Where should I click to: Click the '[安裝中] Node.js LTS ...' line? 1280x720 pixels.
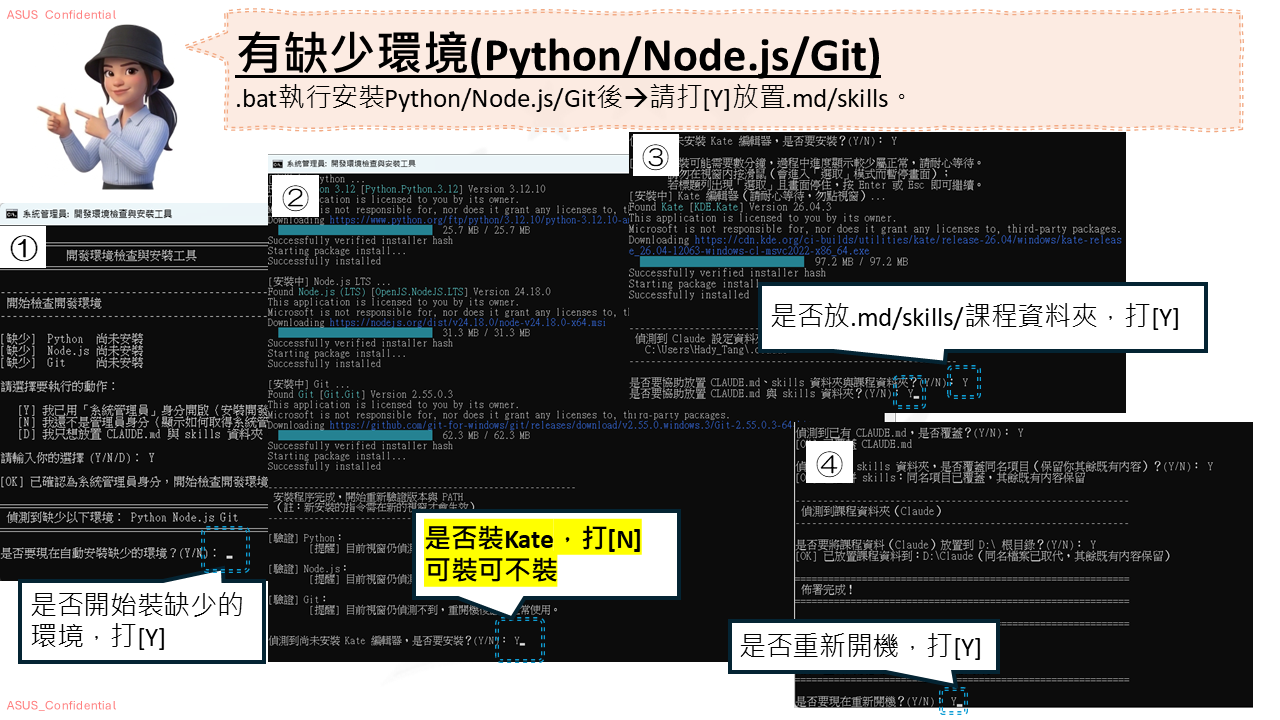point(330,281)
